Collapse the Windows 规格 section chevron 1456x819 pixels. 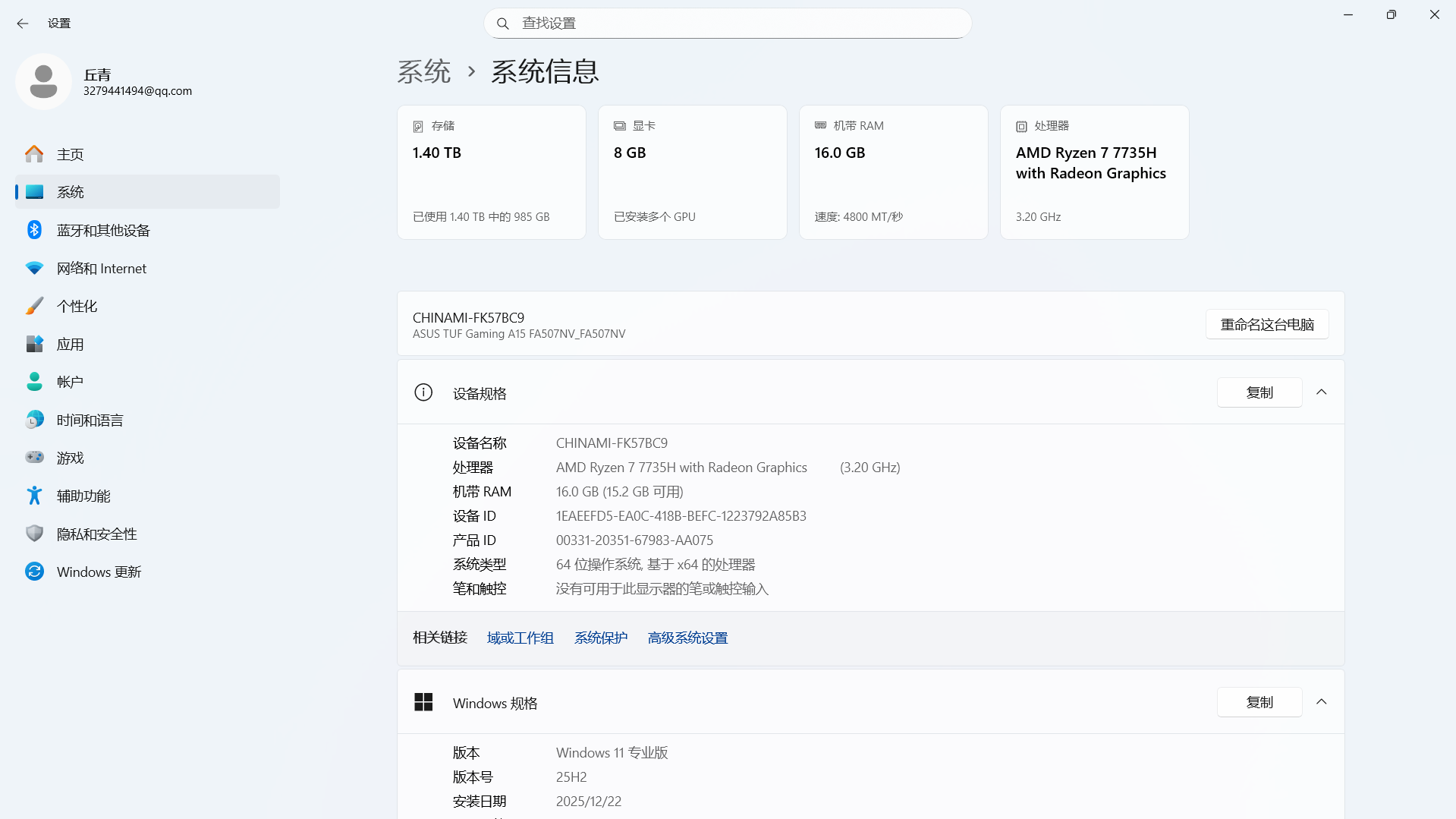point(1321,702)
